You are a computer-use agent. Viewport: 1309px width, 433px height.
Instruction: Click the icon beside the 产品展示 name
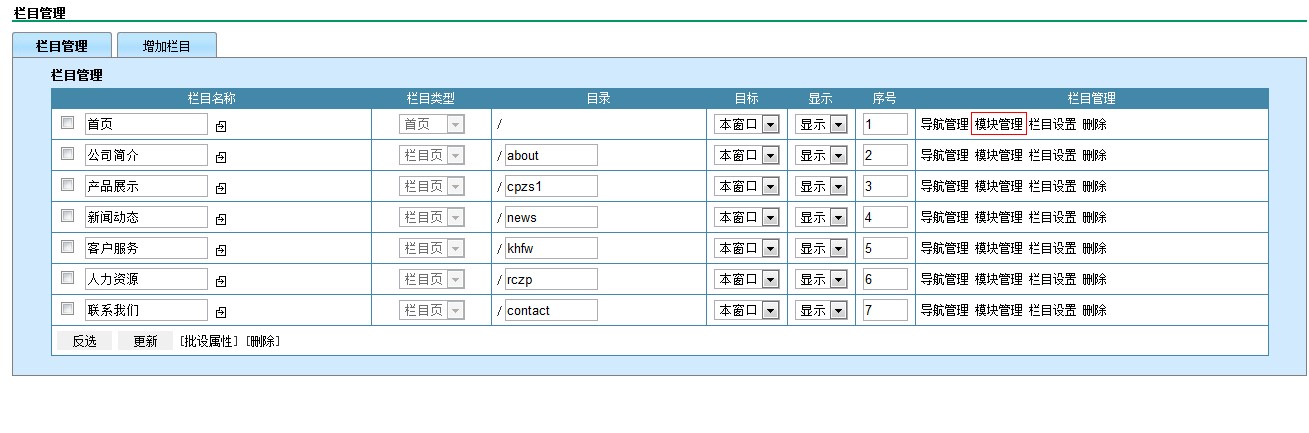coord(221,188)
